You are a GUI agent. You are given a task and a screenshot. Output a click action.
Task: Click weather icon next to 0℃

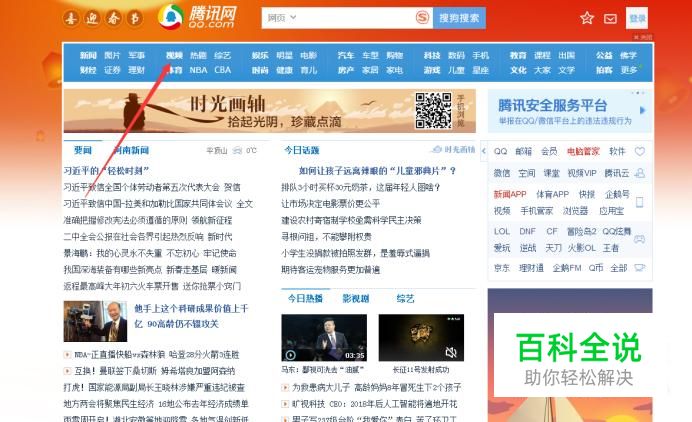(237, 151)
